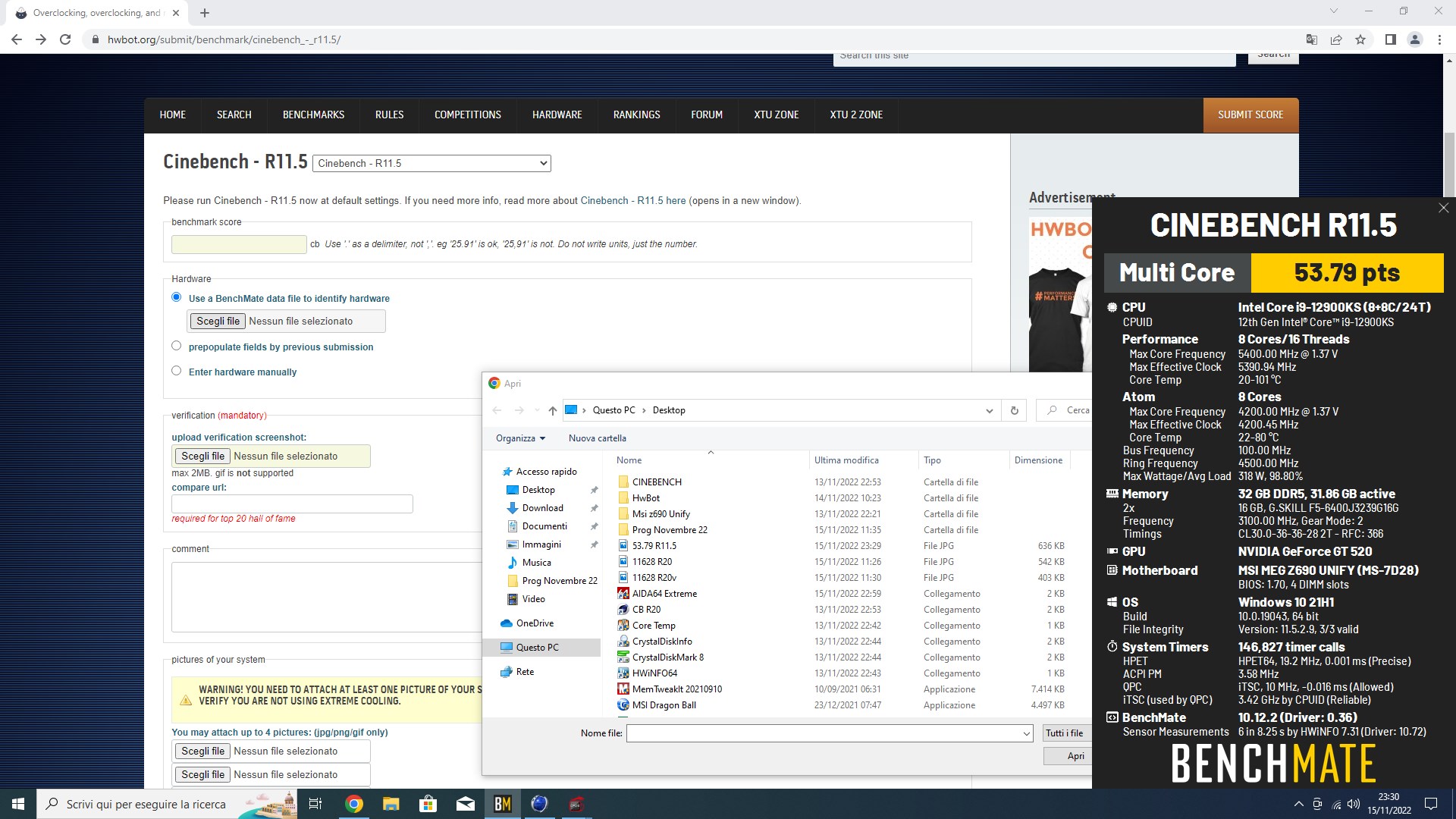Open the HARDWARE menu item
The width and height of the screenshot is (1456, 819).
pyautogui.click(x=557, y=115)
